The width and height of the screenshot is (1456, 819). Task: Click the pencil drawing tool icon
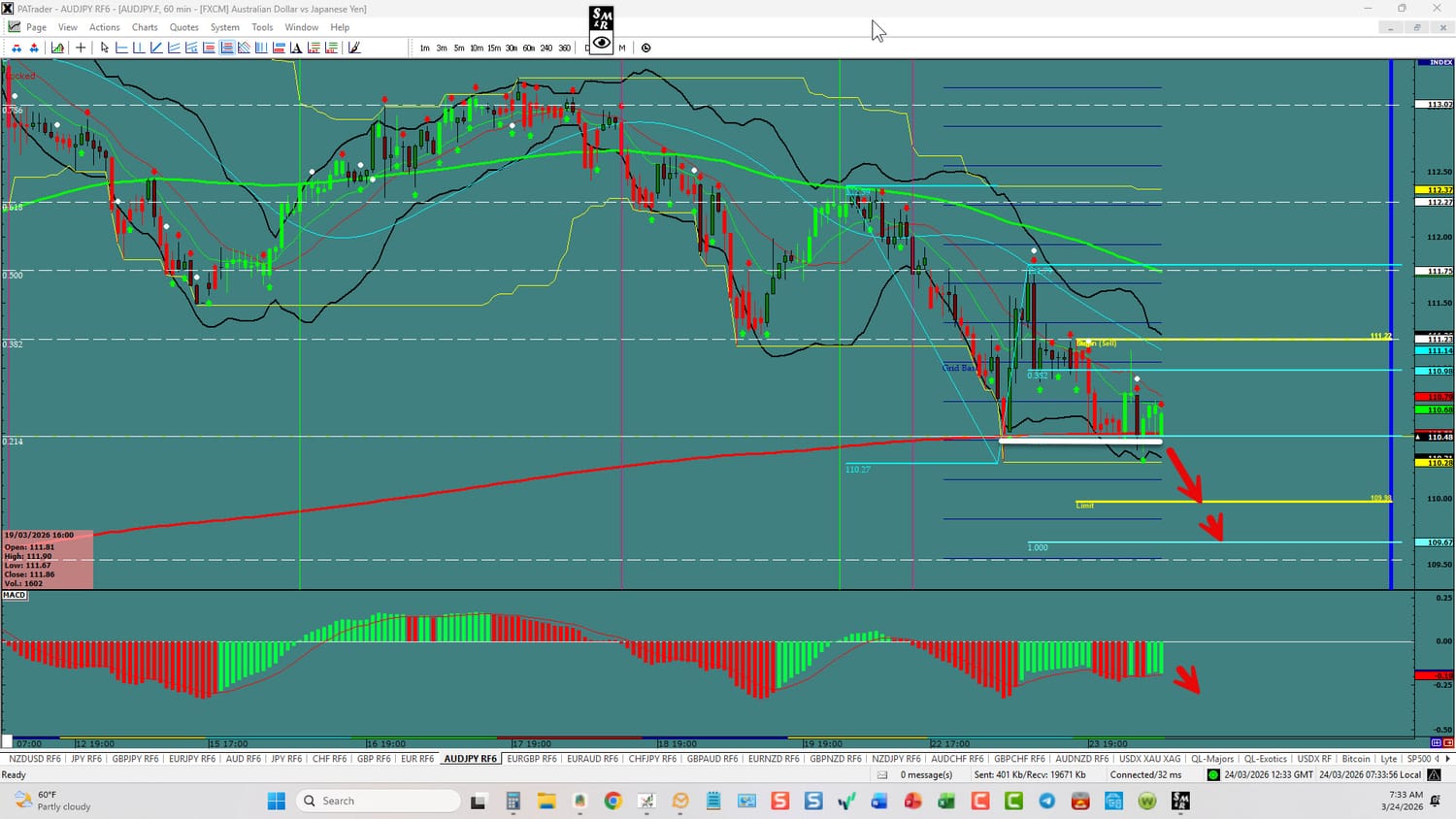(x=354, y=48)
